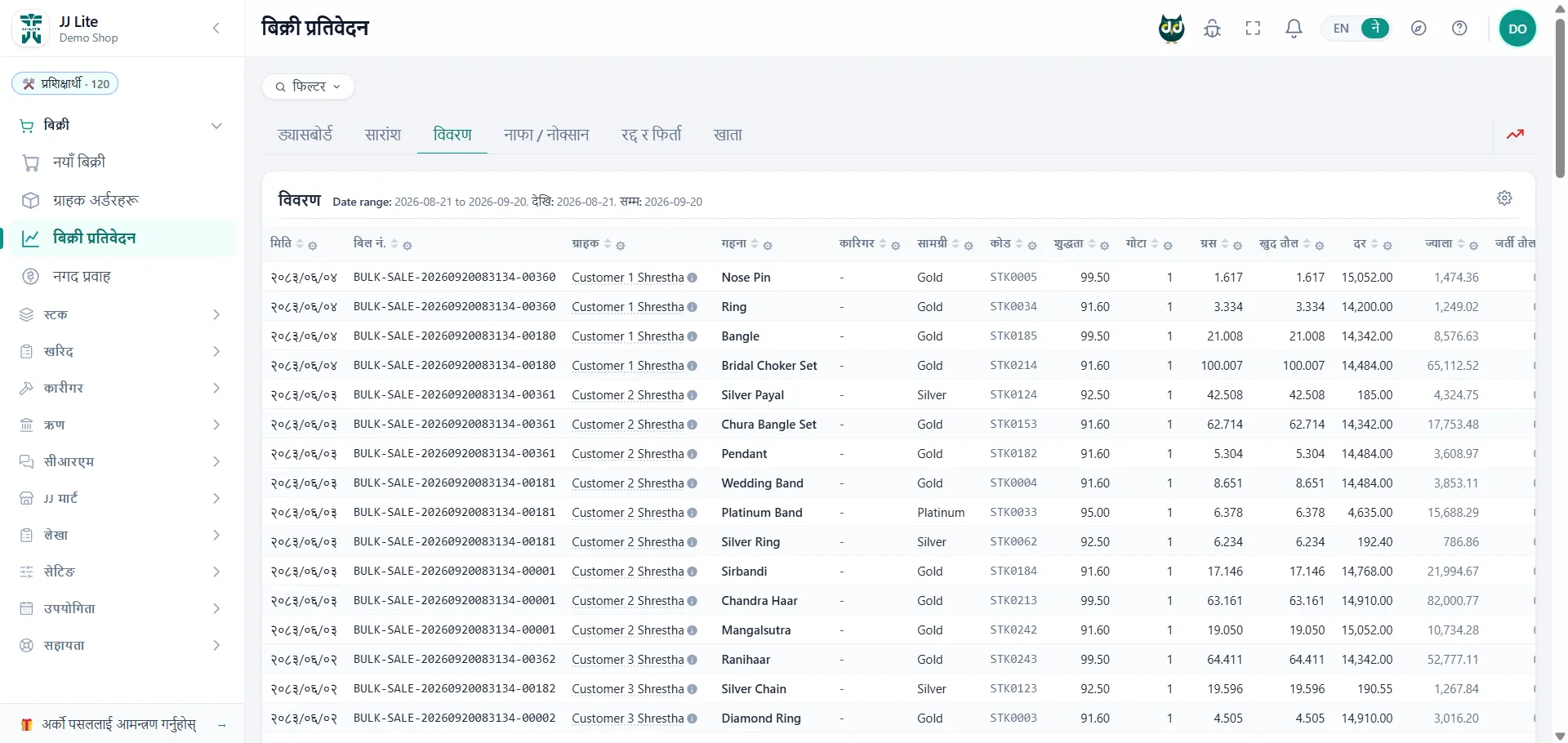Open notifications bell

point(1294,29)
